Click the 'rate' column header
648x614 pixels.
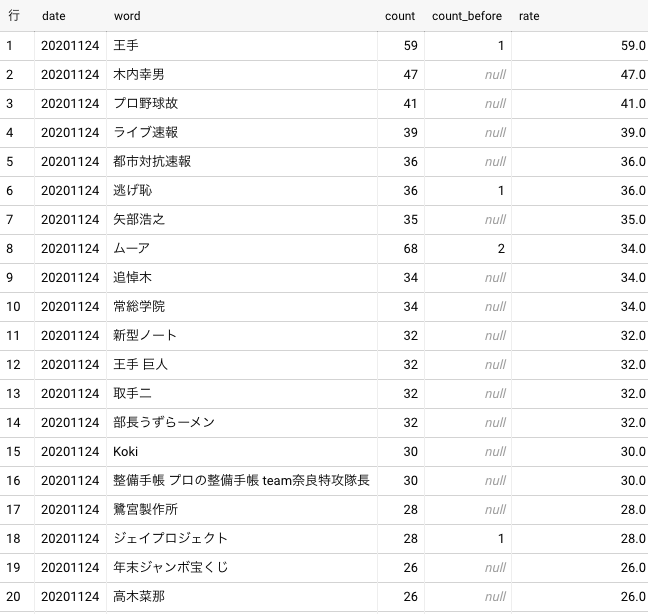(529, 16)
